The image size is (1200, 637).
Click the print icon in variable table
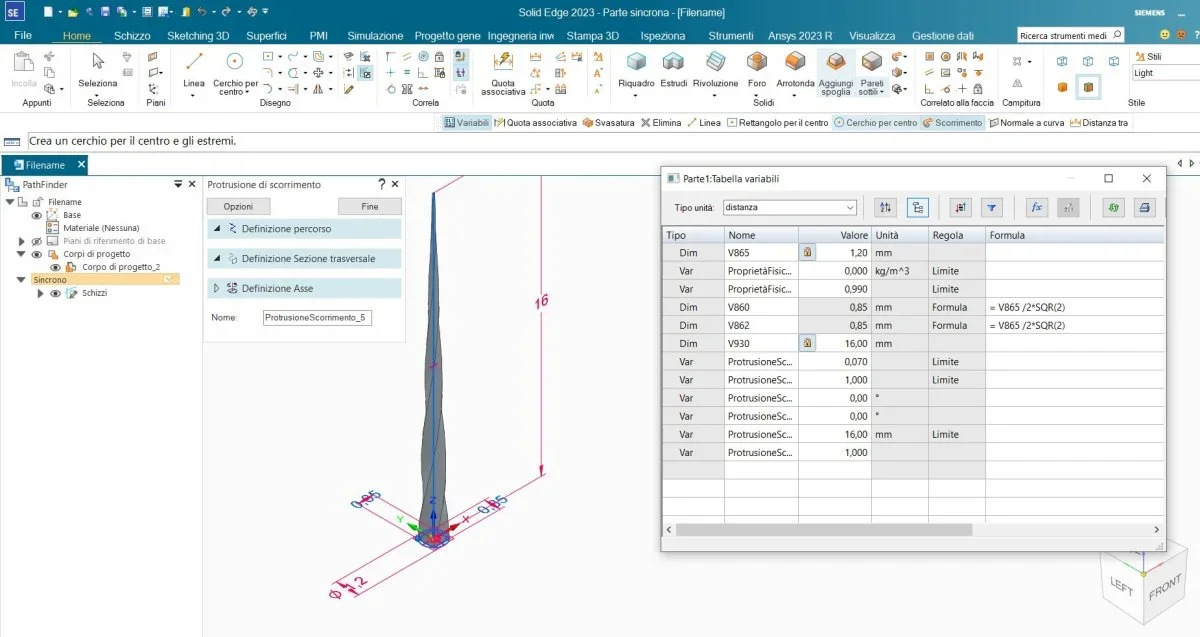coord(1145,207)
